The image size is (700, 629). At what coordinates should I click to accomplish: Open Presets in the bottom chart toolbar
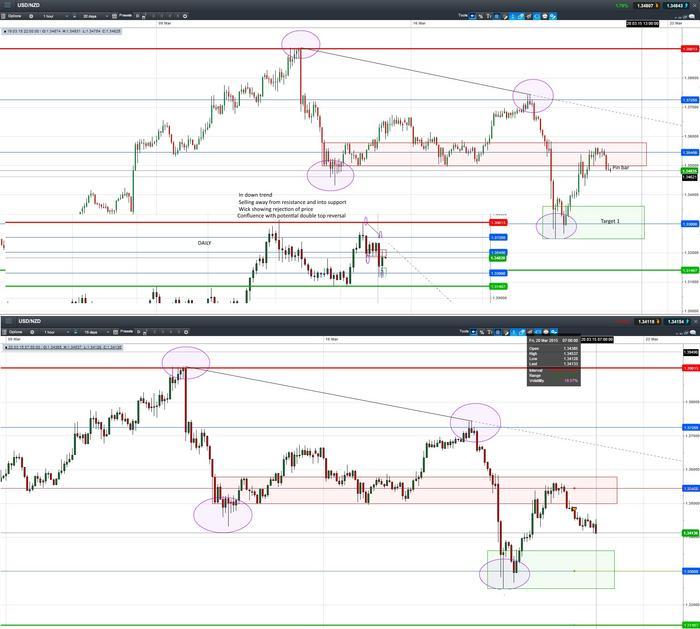coord(127,331)
